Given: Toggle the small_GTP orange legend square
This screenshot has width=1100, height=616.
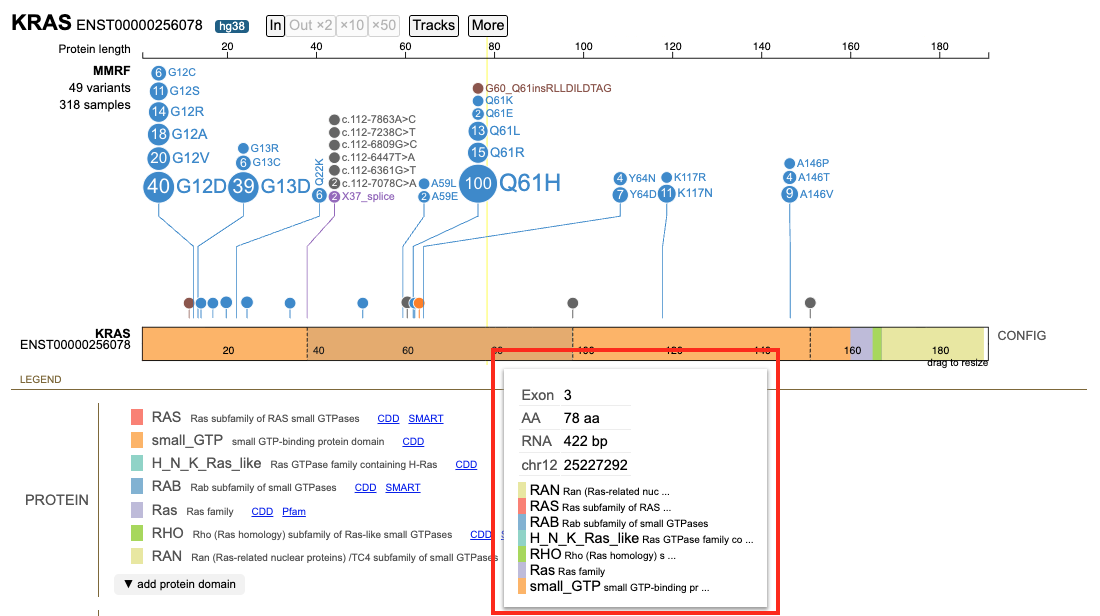Looking at the screenshot, I should click(x=137, y=440).
